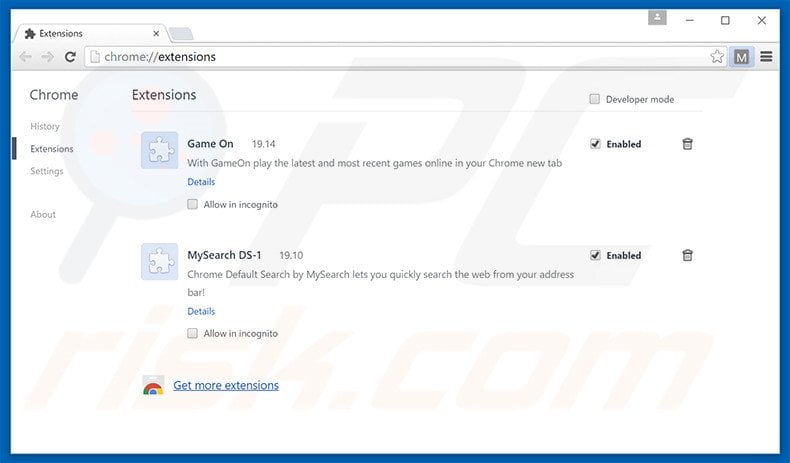Screen dimensions: 790x463
Task: Uncheck Enabled for Game On
Action: point(595,144)
